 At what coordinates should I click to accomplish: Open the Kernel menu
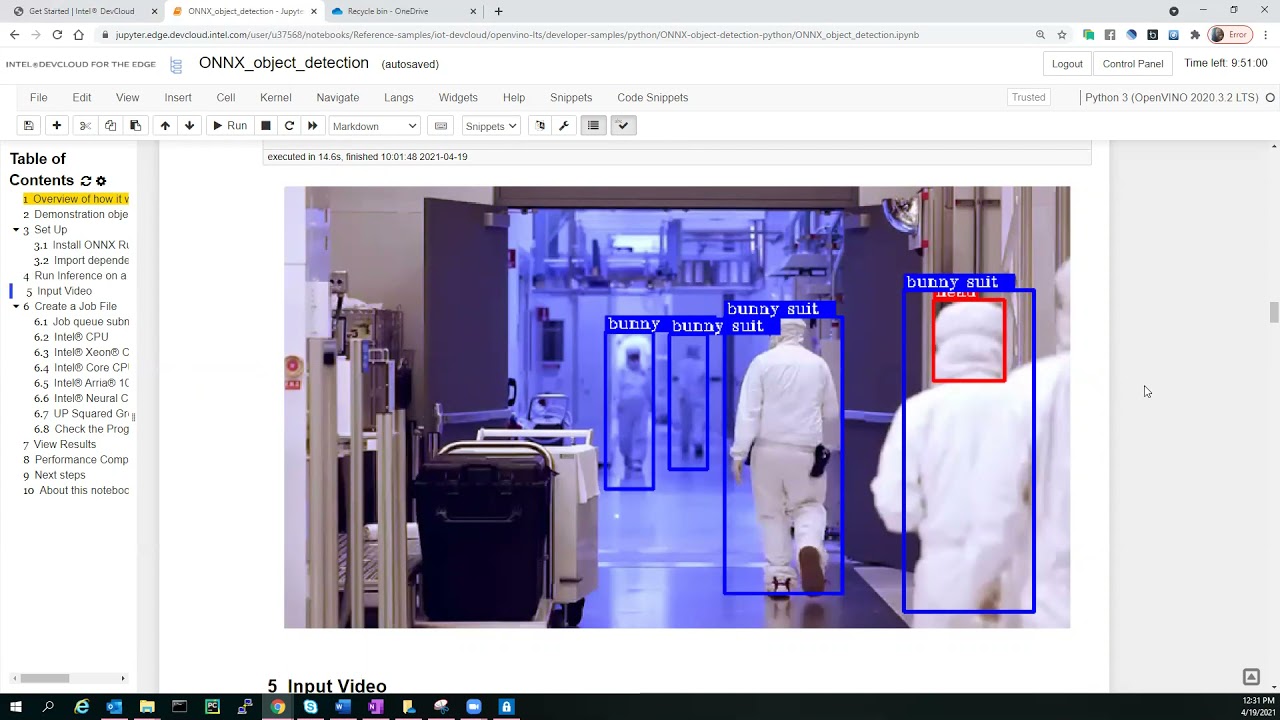point(275,98)
